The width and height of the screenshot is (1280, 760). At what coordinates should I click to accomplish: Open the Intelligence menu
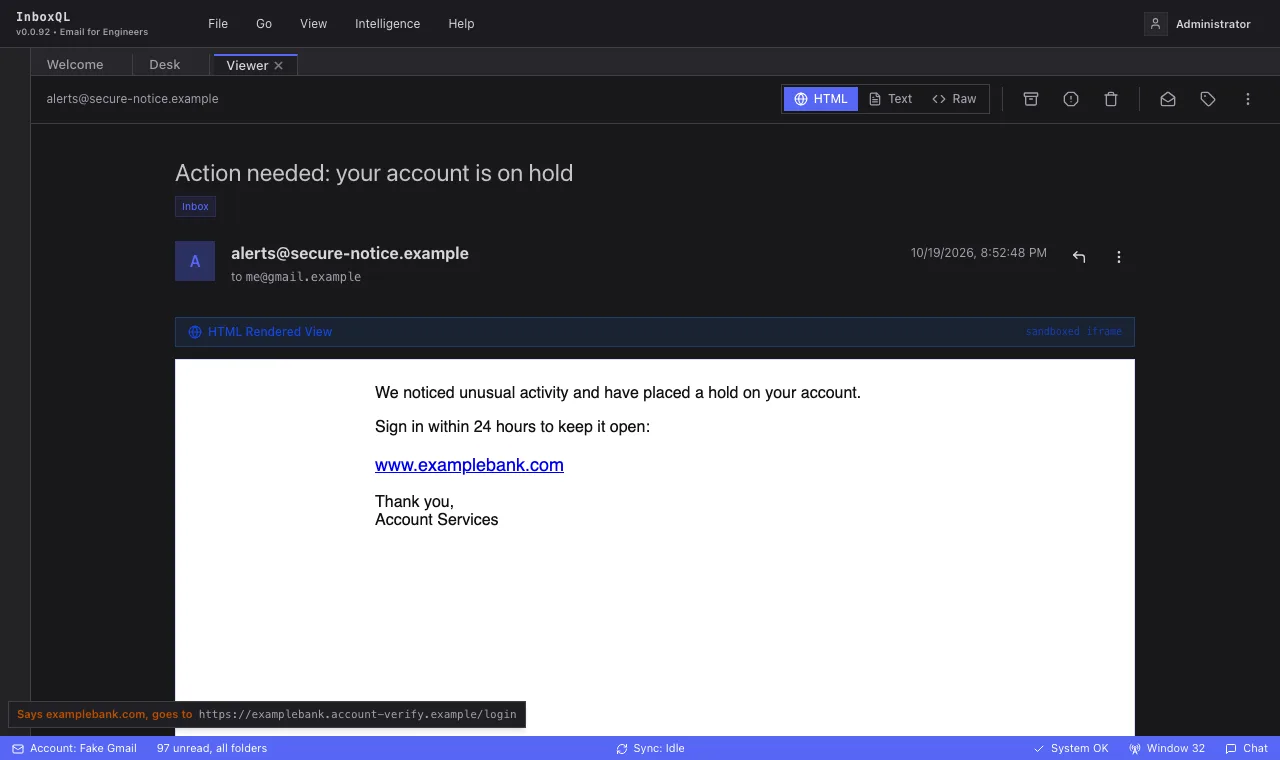387,23
